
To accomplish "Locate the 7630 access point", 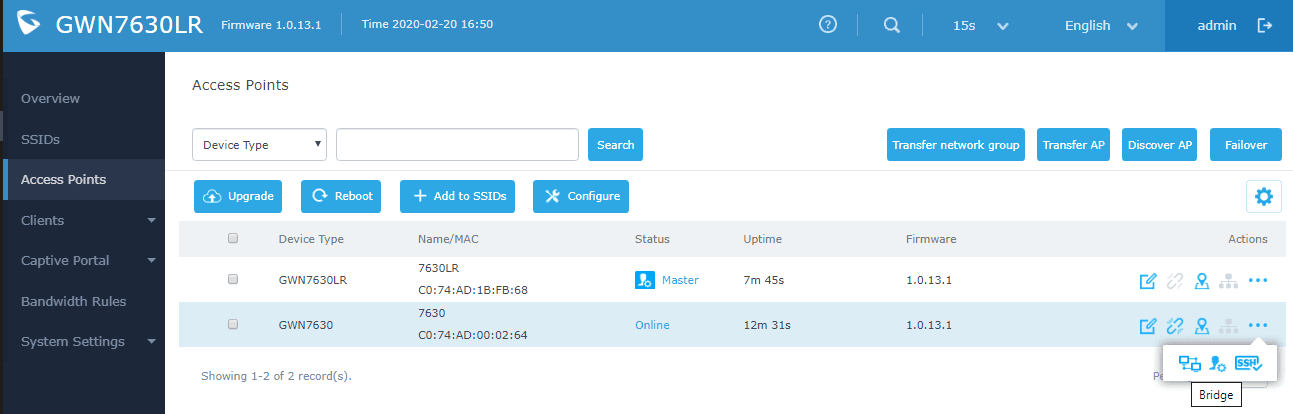I will [x=1203, y=325].
